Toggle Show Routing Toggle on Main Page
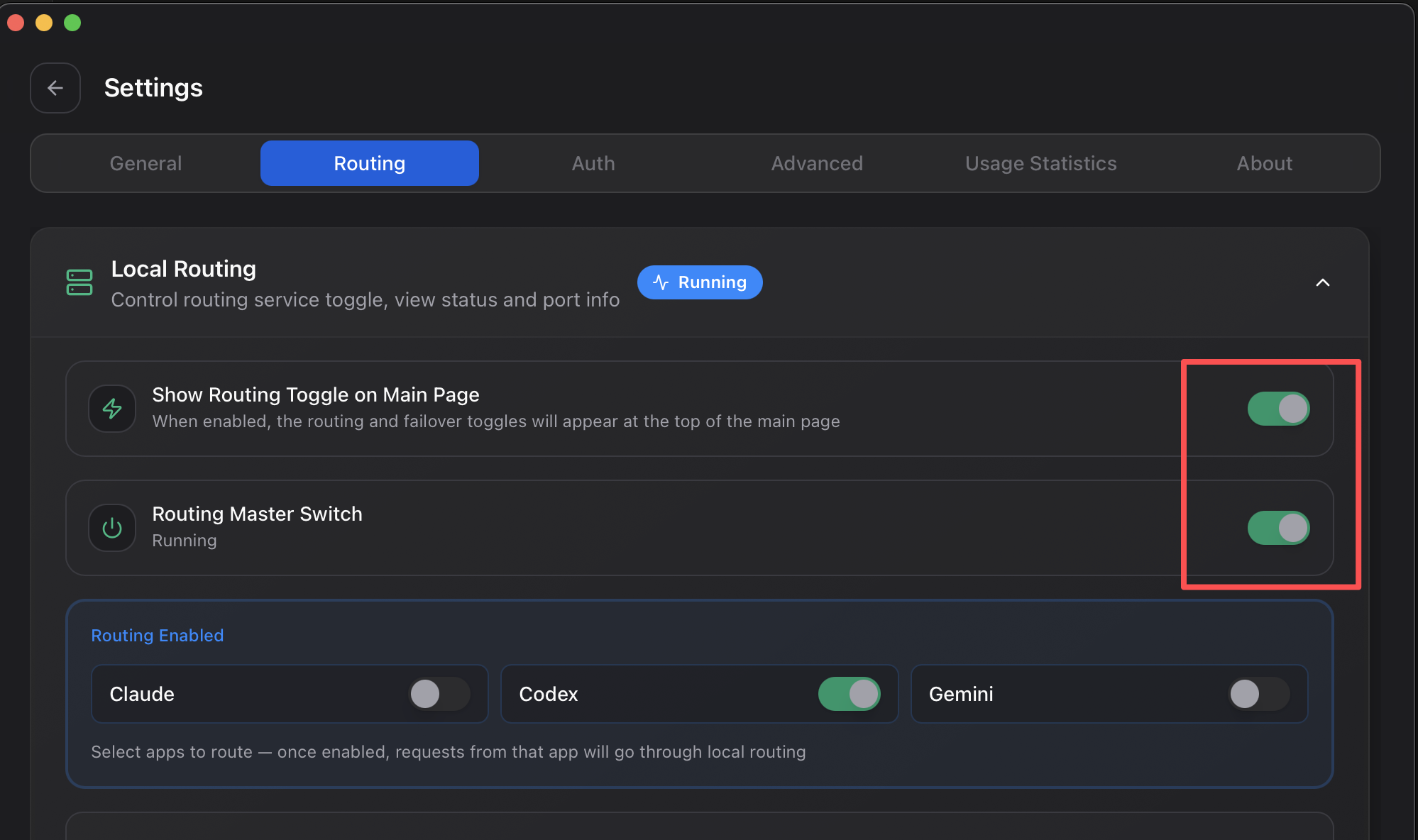The width and height of the screenshot is (1418, 840). [x=1279, y=409]
